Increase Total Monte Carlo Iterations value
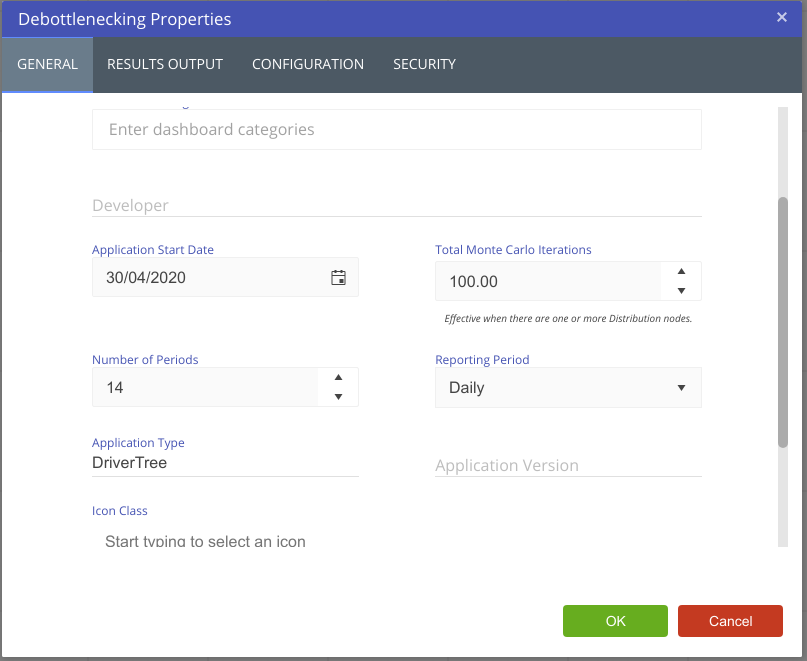Screen dimensions: 807x661 click(681, 271)
